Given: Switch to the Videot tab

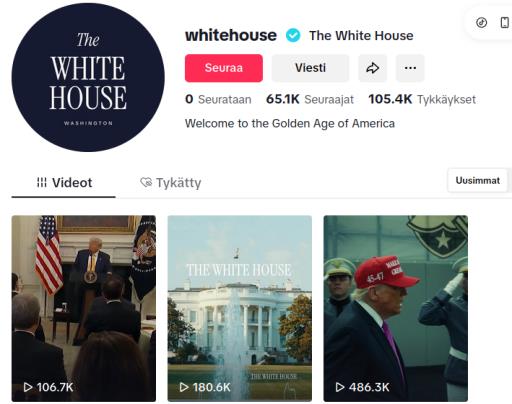Looking at the screenshot, I should click(64, 183).
